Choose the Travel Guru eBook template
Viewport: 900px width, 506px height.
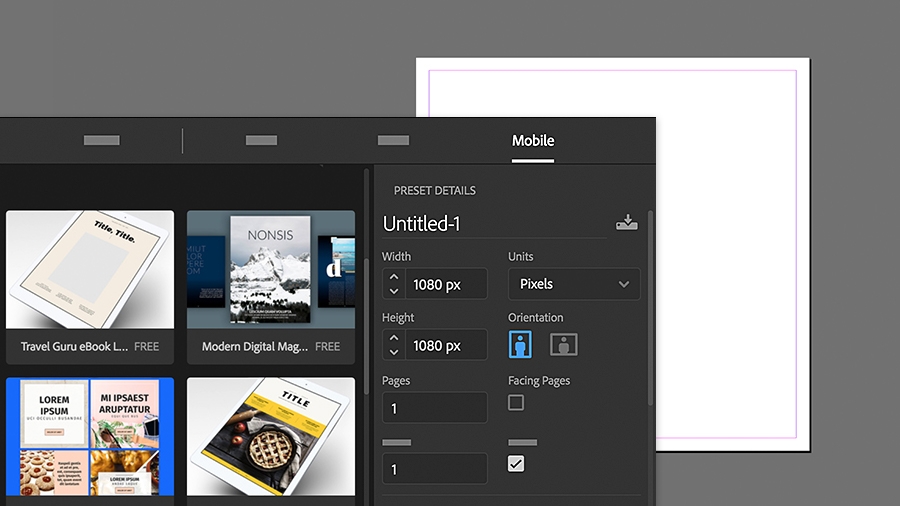(90, 287)
